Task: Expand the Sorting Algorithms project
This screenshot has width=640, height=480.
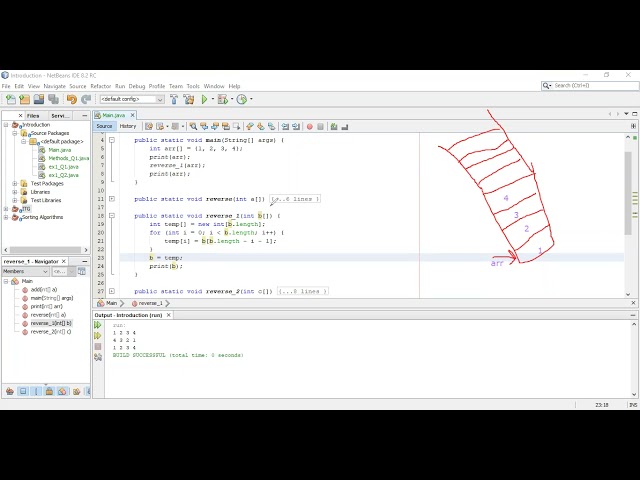Action: [6, 217]
